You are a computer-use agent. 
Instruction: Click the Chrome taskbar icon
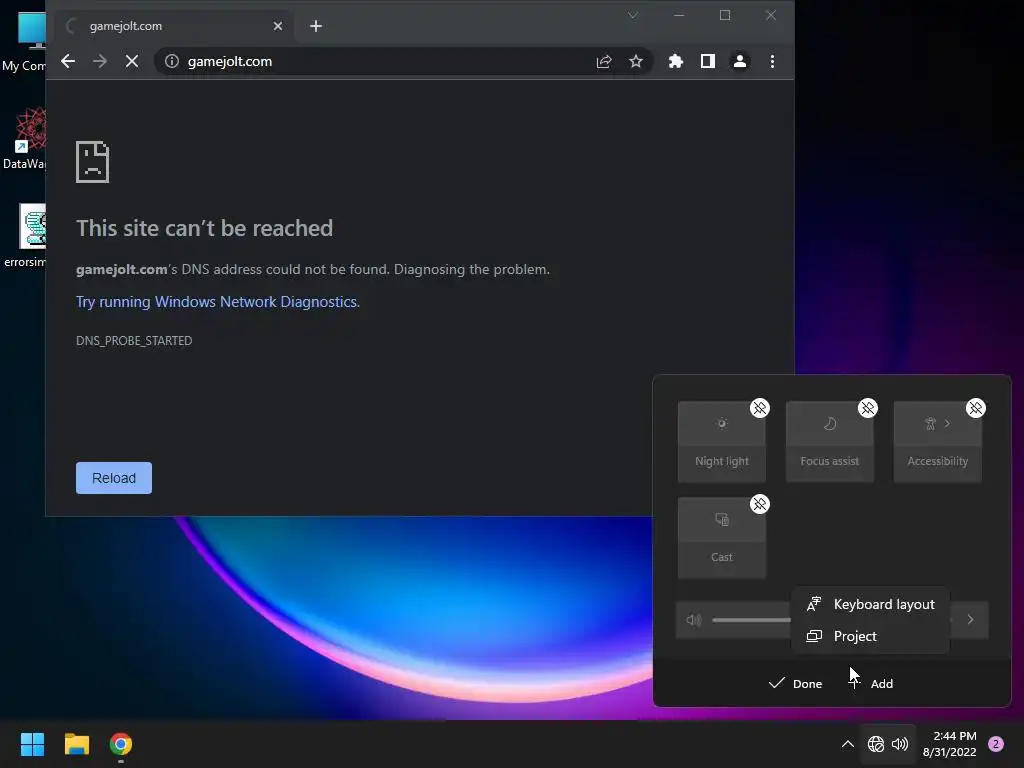point(121,744)
